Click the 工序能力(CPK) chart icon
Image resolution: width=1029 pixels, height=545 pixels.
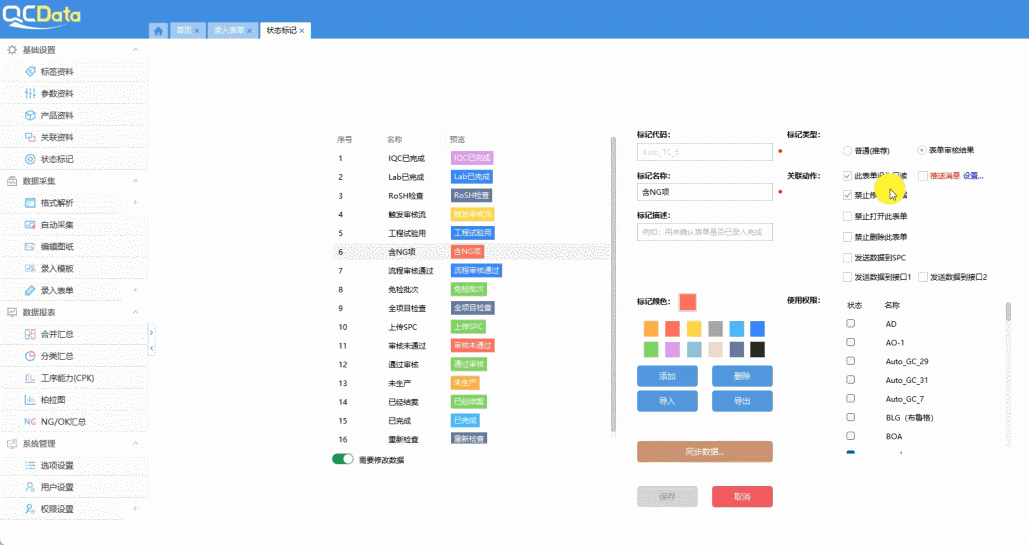[31, 378]
